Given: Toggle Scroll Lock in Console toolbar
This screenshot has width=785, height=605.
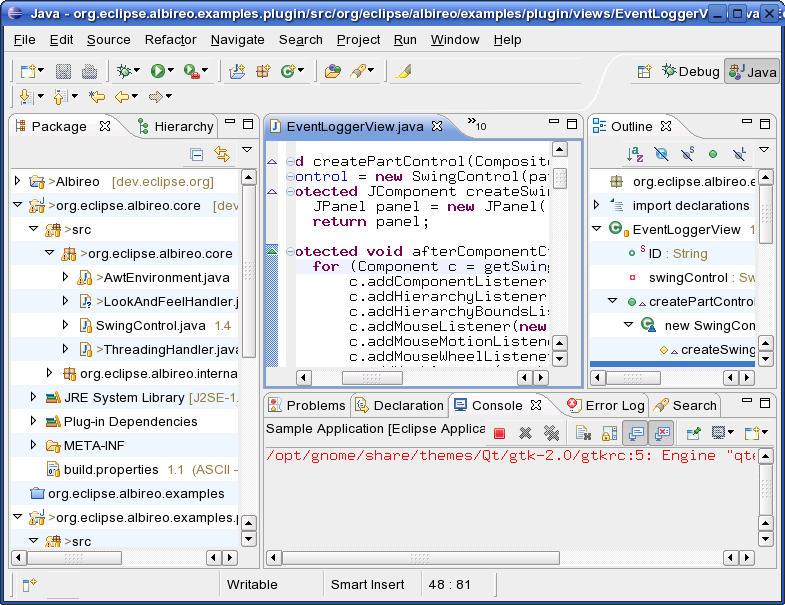Looking at the screenshot, I should point(608,433).
